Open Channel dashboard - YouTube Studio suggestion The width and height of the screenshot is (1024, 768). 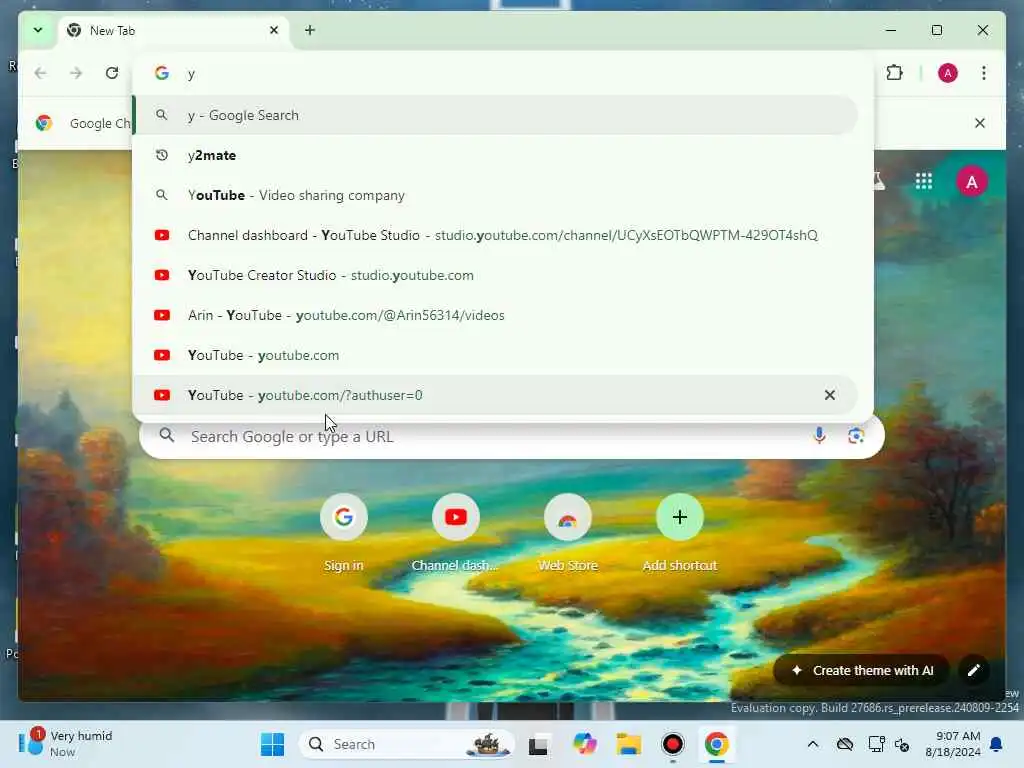tap(495, 235)
